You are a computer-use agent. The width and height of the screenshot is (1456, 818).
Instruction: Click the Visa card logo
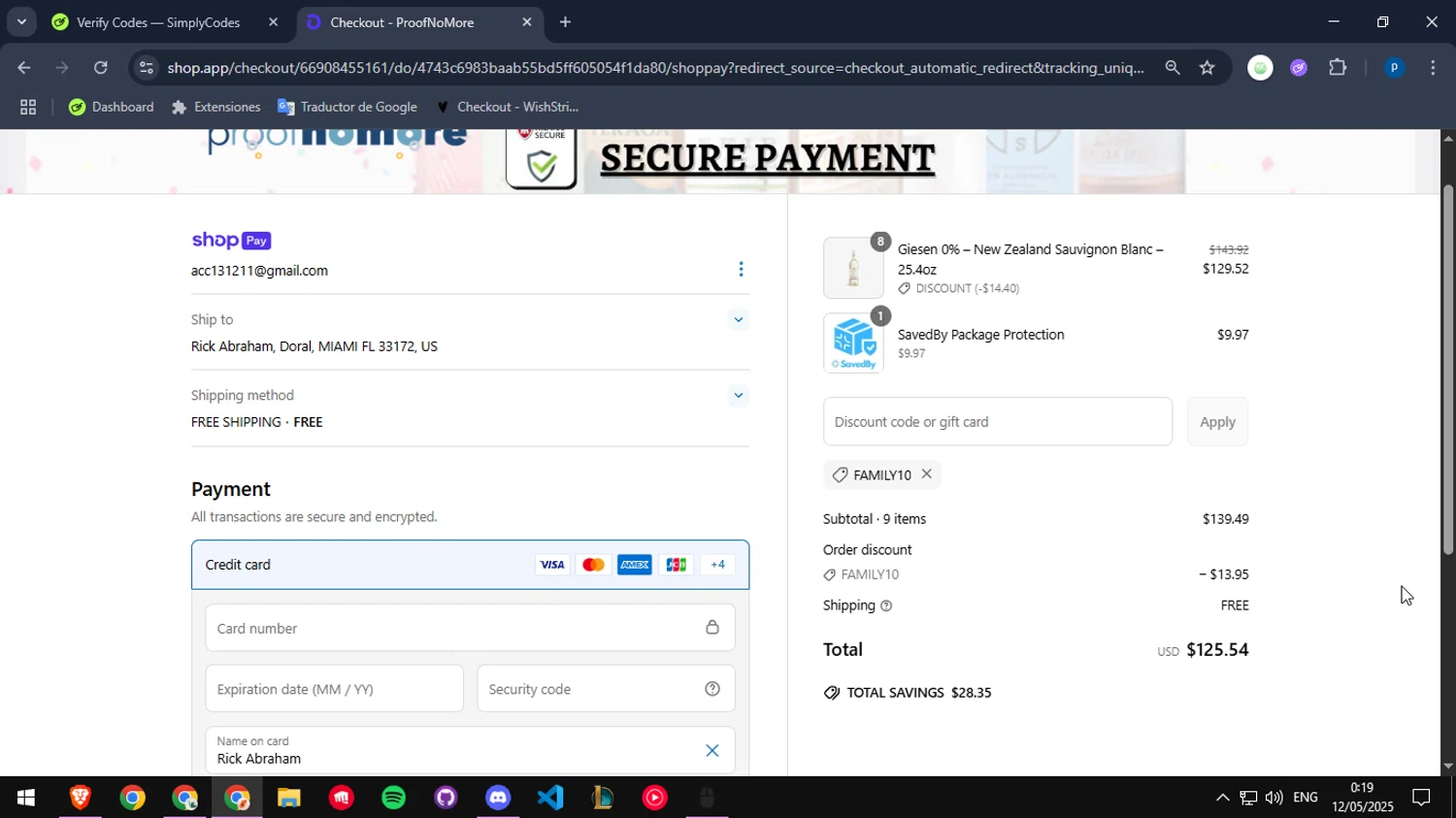pos(552,565)
